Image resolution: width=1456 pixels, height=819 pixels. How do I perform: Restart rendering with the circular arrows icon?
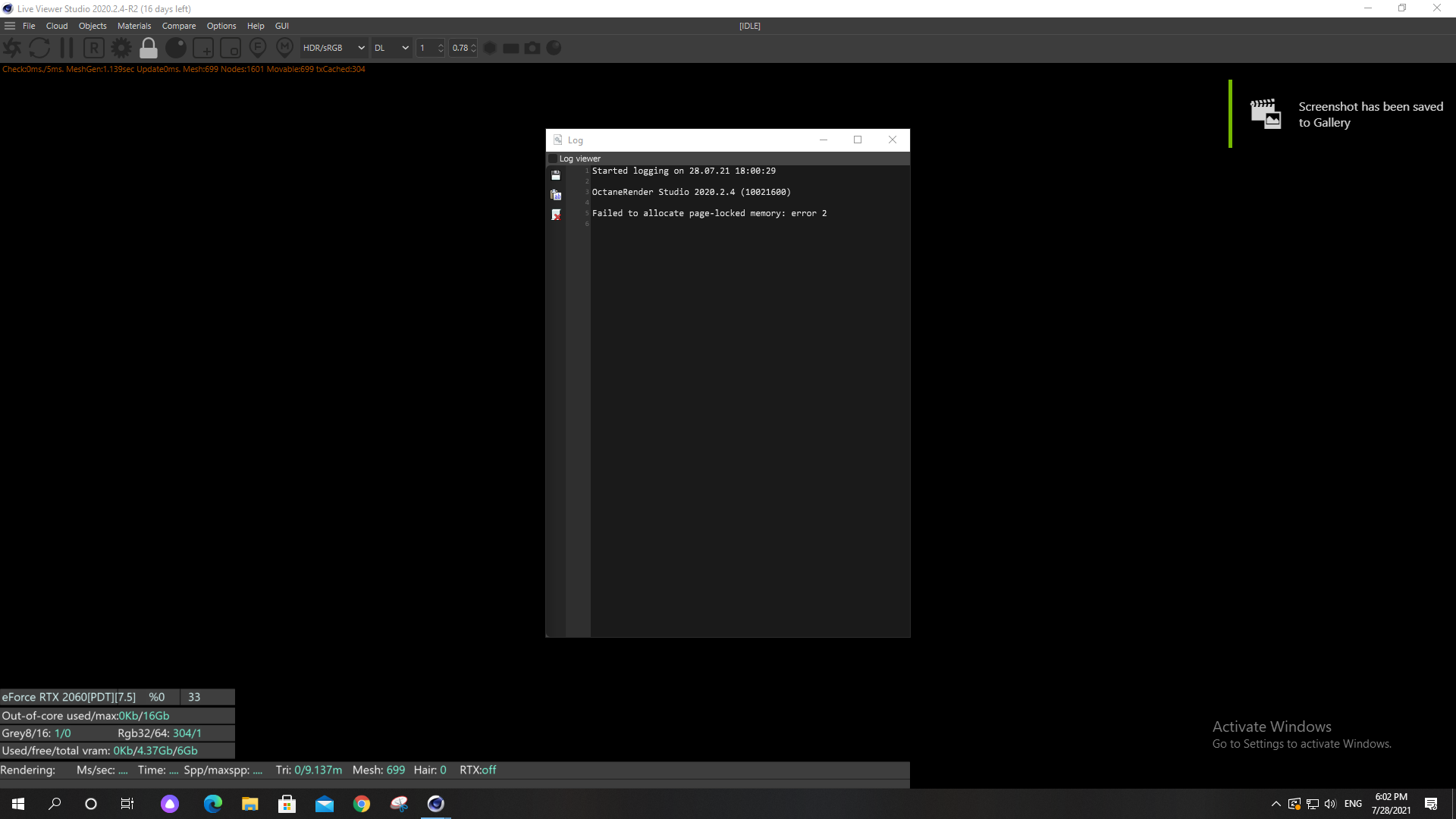point(39,48)
